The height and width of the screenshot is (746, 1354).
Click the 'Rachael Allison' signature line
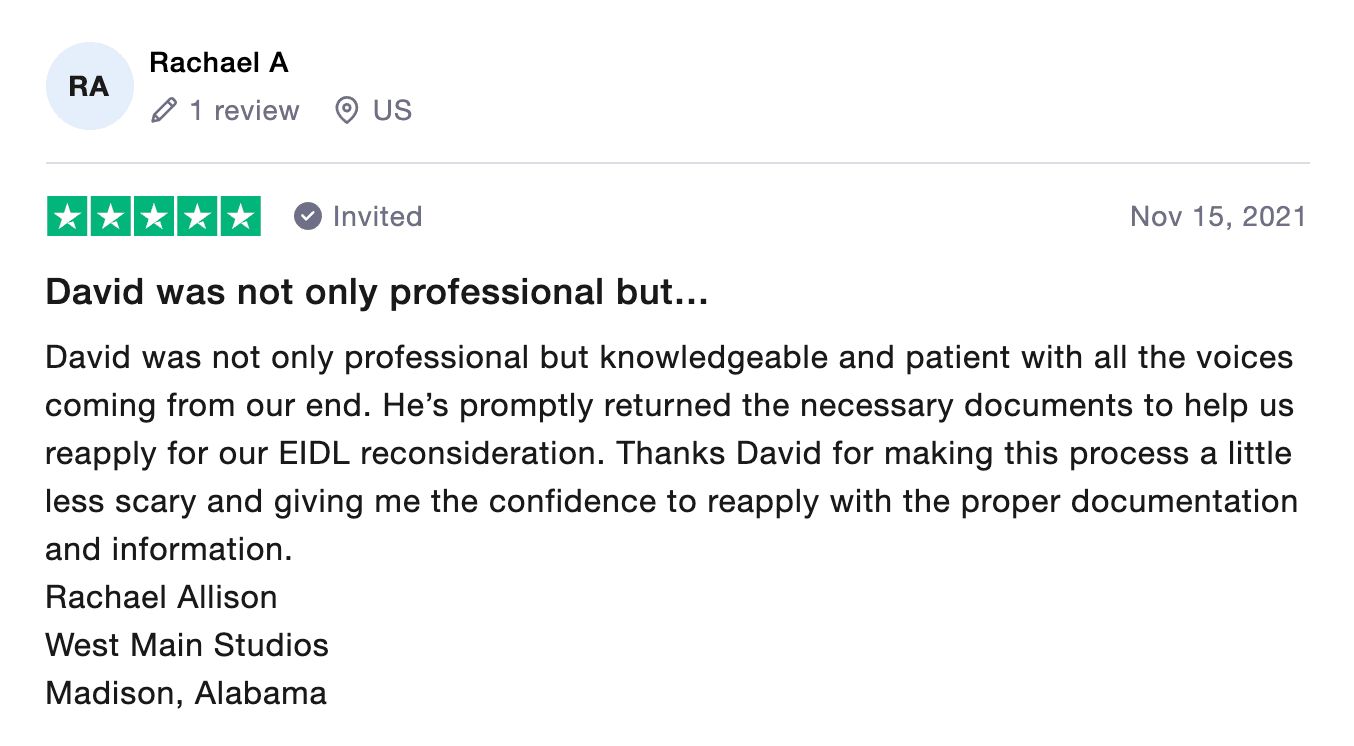click(x=161, y=597)
